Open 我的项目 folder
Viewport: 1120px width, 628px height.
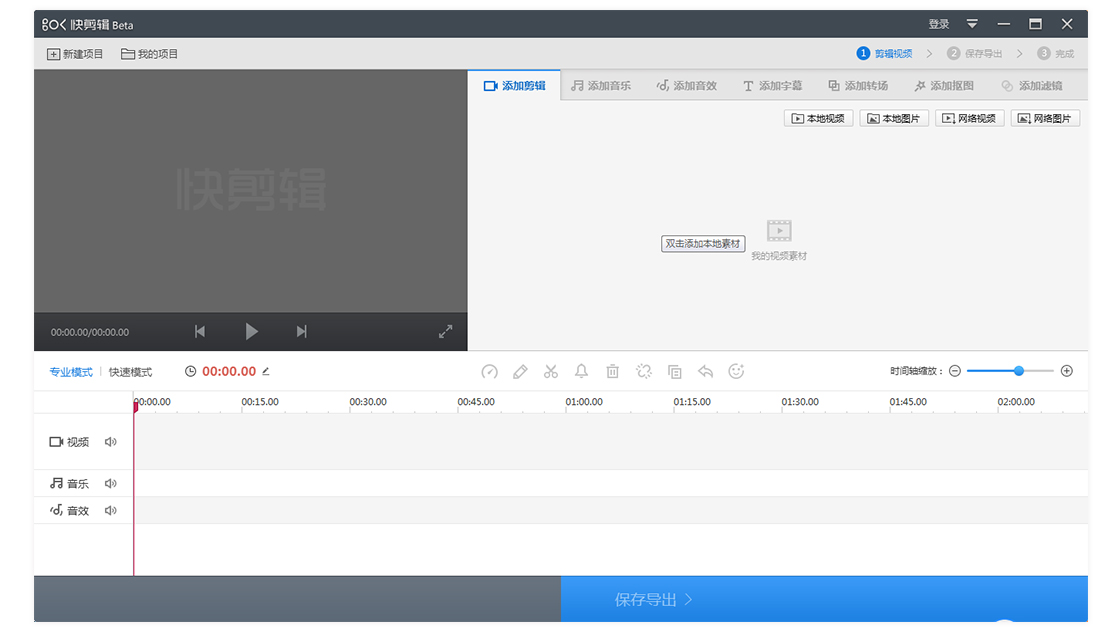(149, 54)
